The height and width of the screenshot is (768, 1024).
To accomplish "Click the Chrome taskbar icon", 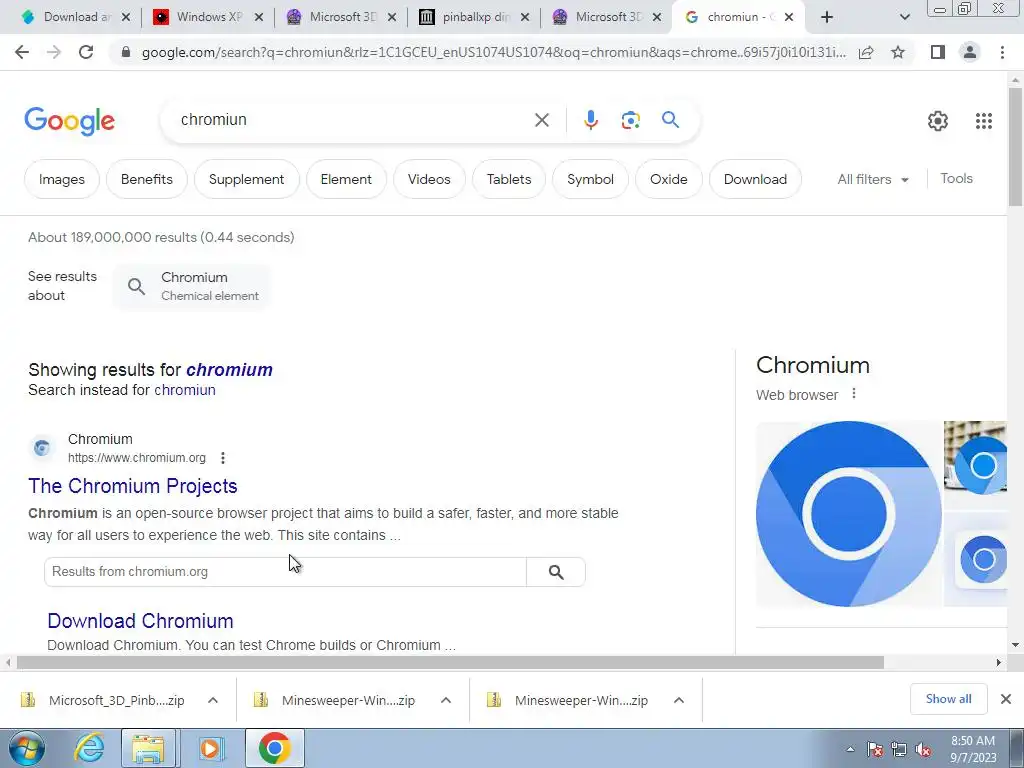I will (x=274, y=748).
